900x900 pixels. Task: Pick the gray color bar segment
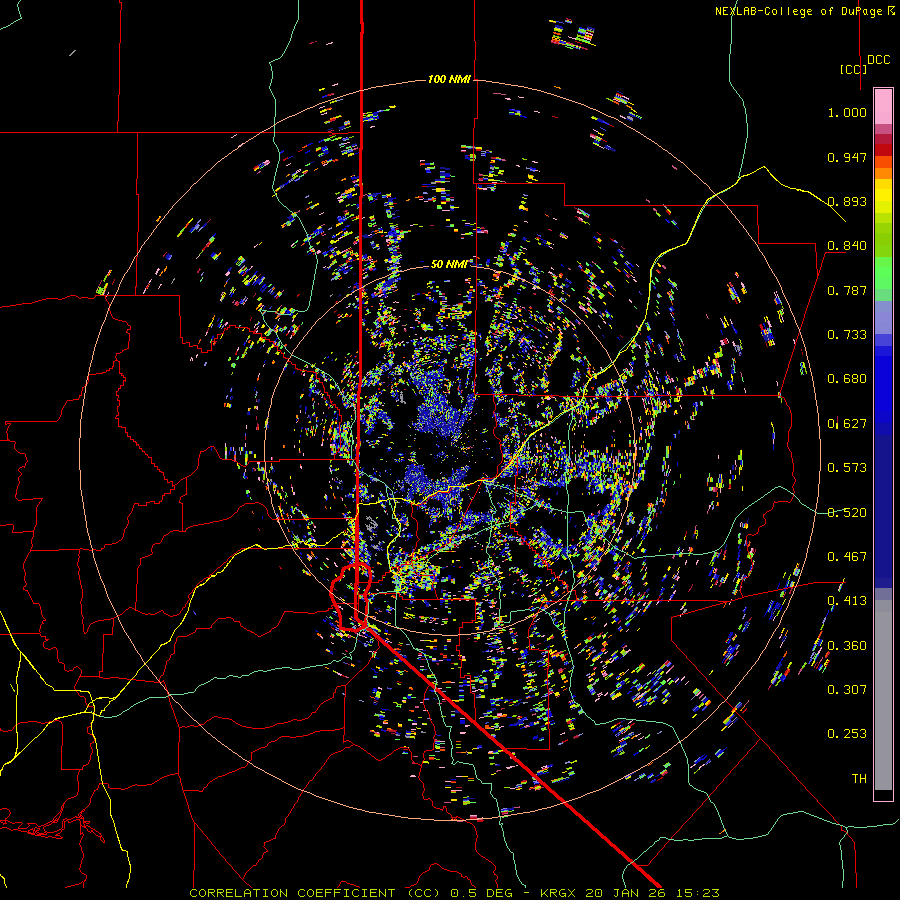(883, 700)
